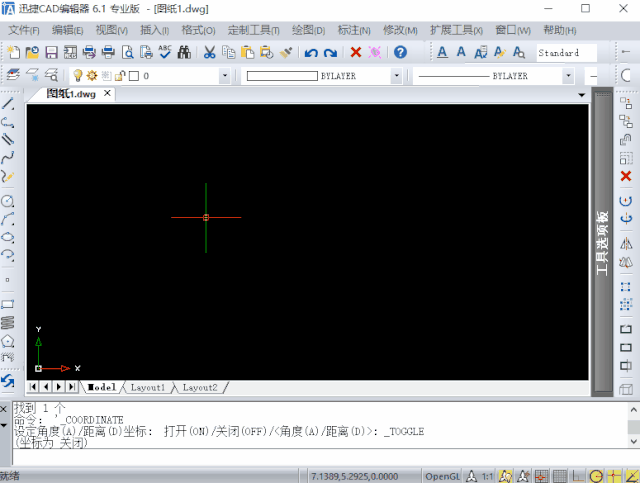This screenshot has width=640, height=483.
Task: Close the 图纸1.dwg document tab
Action: (x=107, y=93)
